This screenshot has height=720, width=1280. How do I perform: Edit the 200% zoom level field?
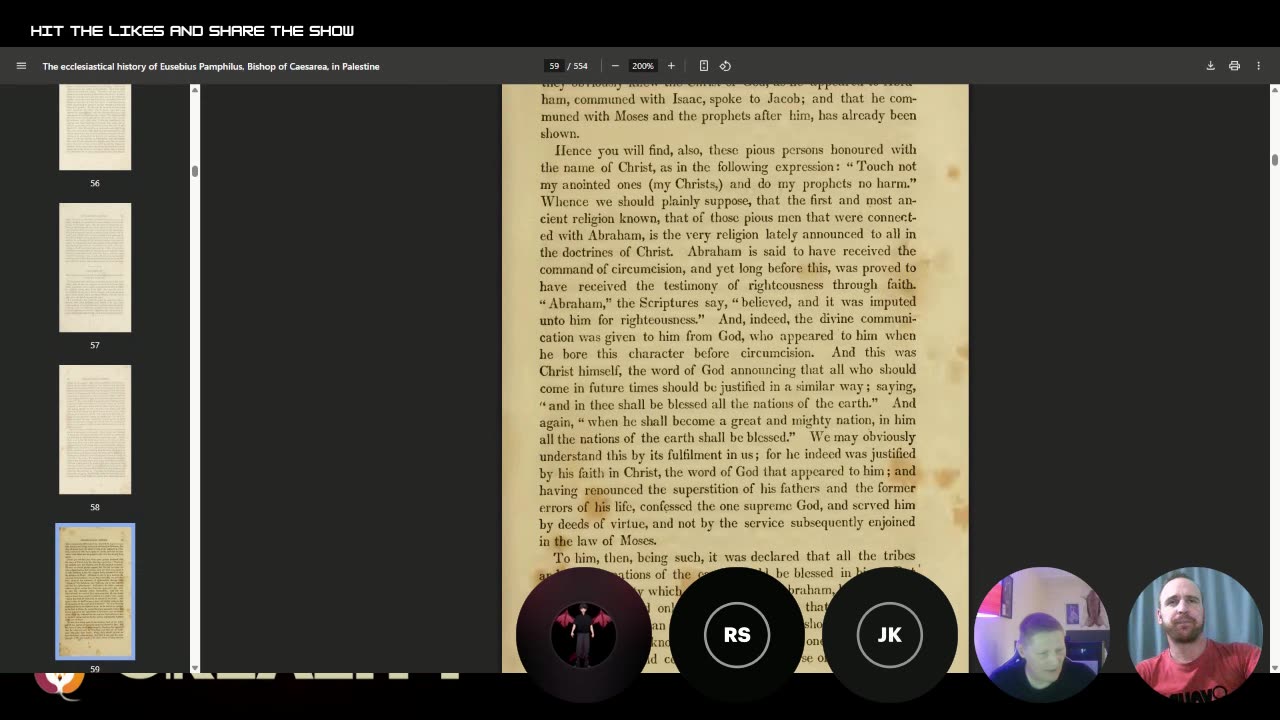point(642,66)
